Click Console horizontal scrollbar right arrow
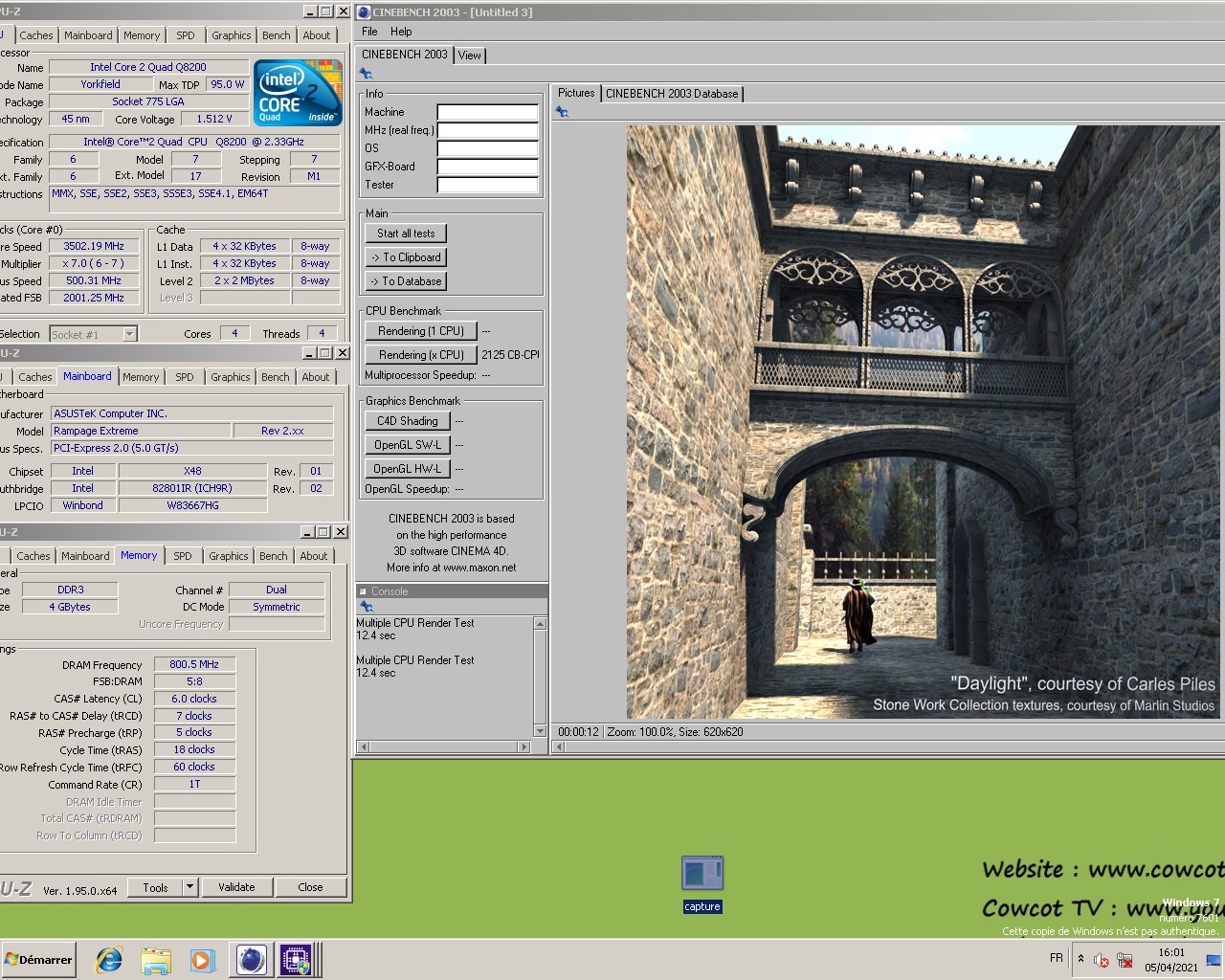This screenshot has height=980, width=1225. click(523, 746)
